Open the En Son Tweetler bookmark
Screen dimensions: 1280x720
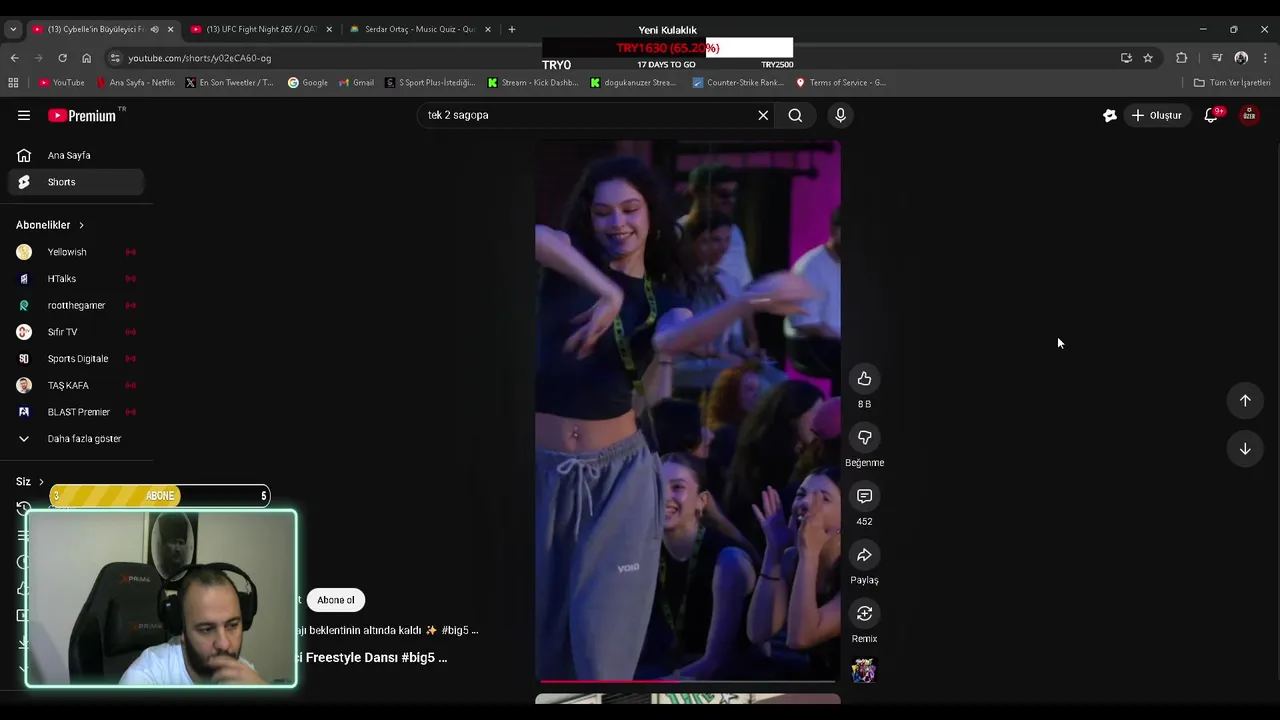tap(230, 83)
